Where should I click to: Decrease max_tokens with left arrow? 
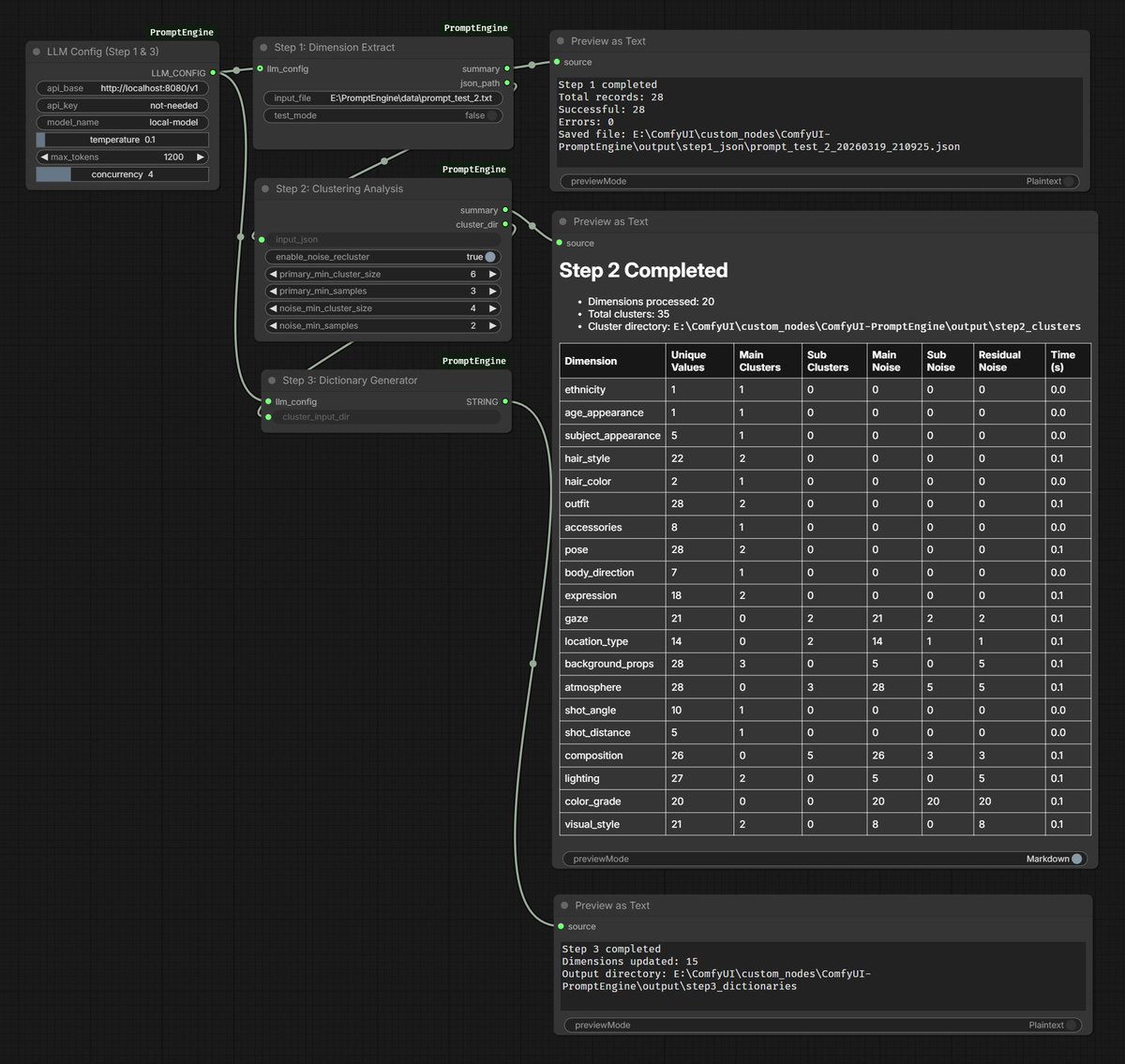pyautogui.click(x=44, y=157)
